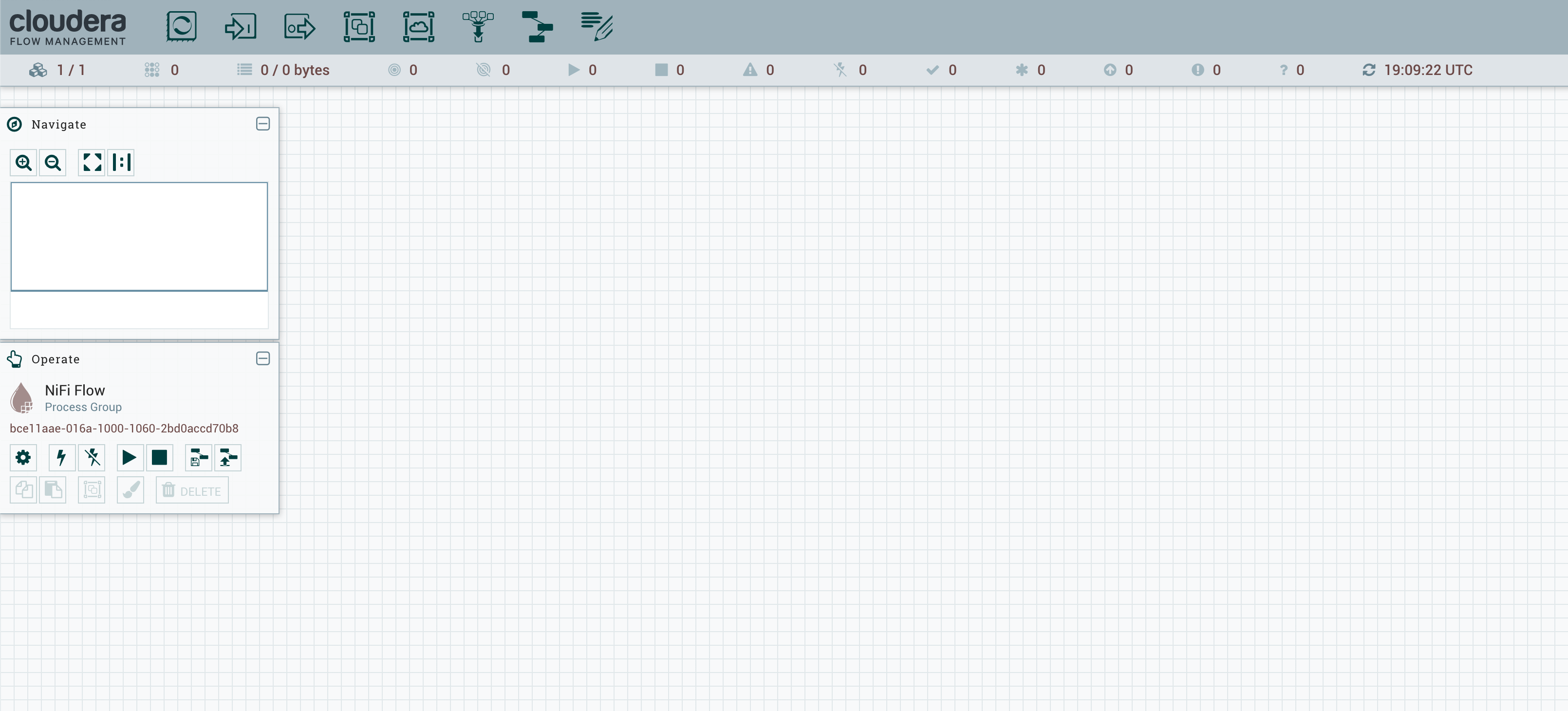
Task: Collapse the Operate panel
Action: click(263, 358)
